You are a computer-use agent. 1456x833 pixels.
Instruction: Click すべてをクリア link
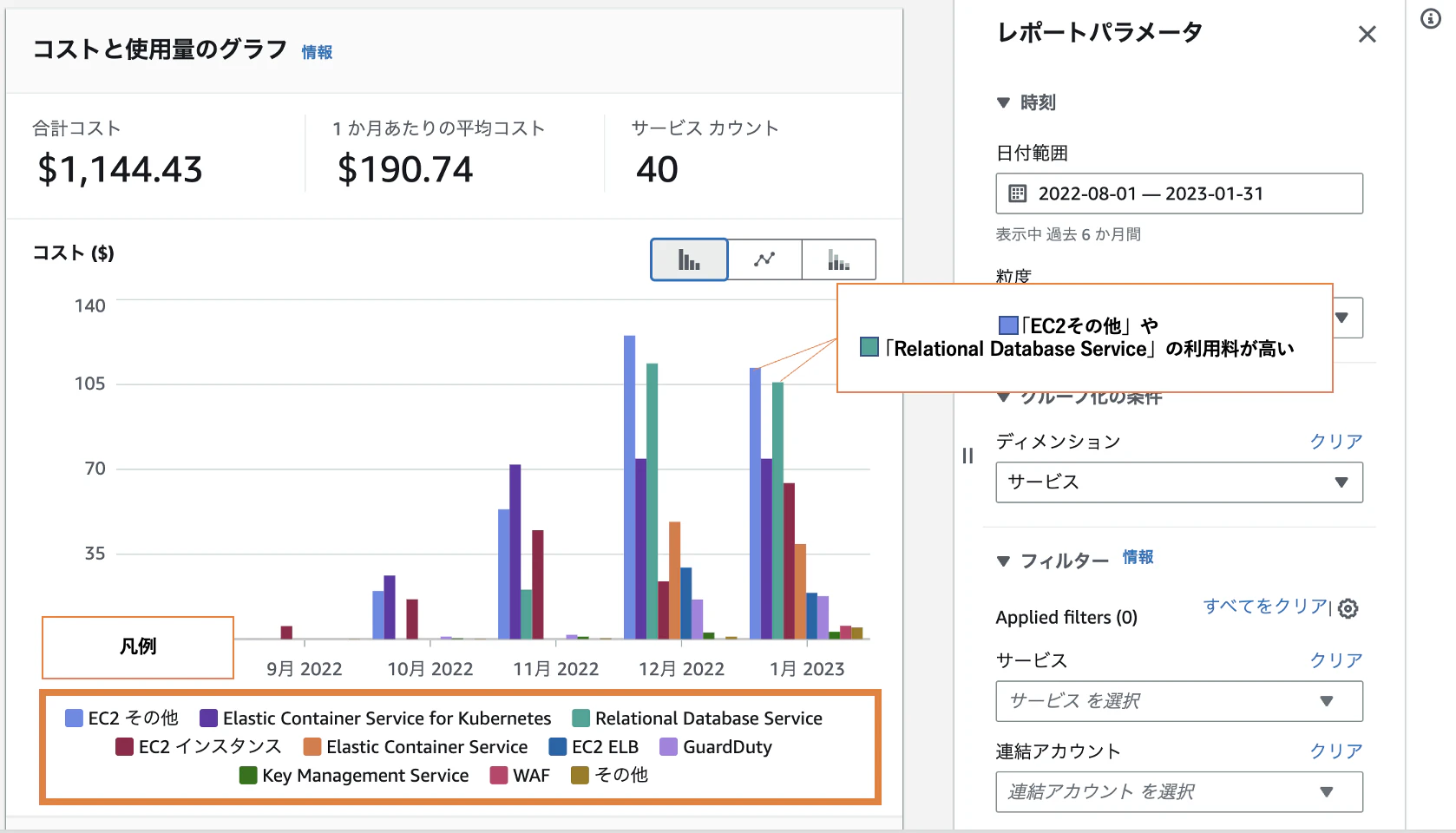point(1265,606)
